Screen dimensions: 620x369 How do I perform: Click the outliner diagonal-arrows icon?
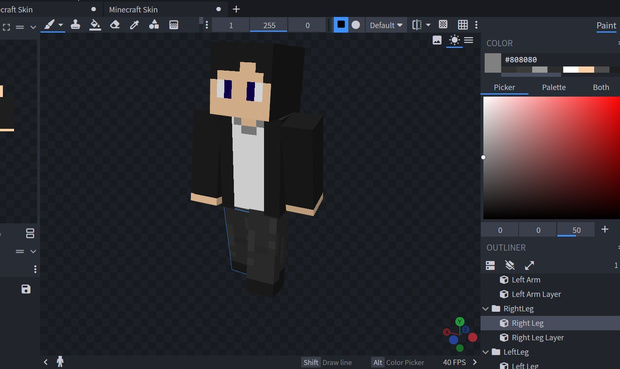[x=529, y=265]
